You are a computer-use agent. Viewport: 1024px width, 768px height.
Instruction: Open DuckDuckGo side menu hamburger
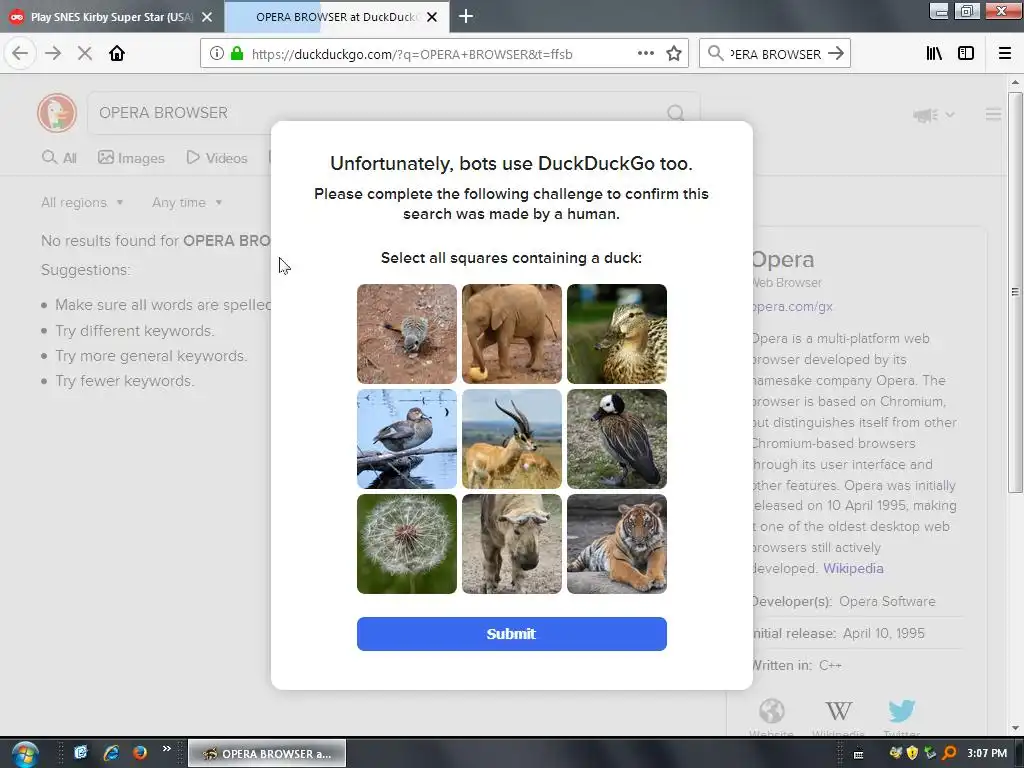pyautogui.click(x=993, y=115)
